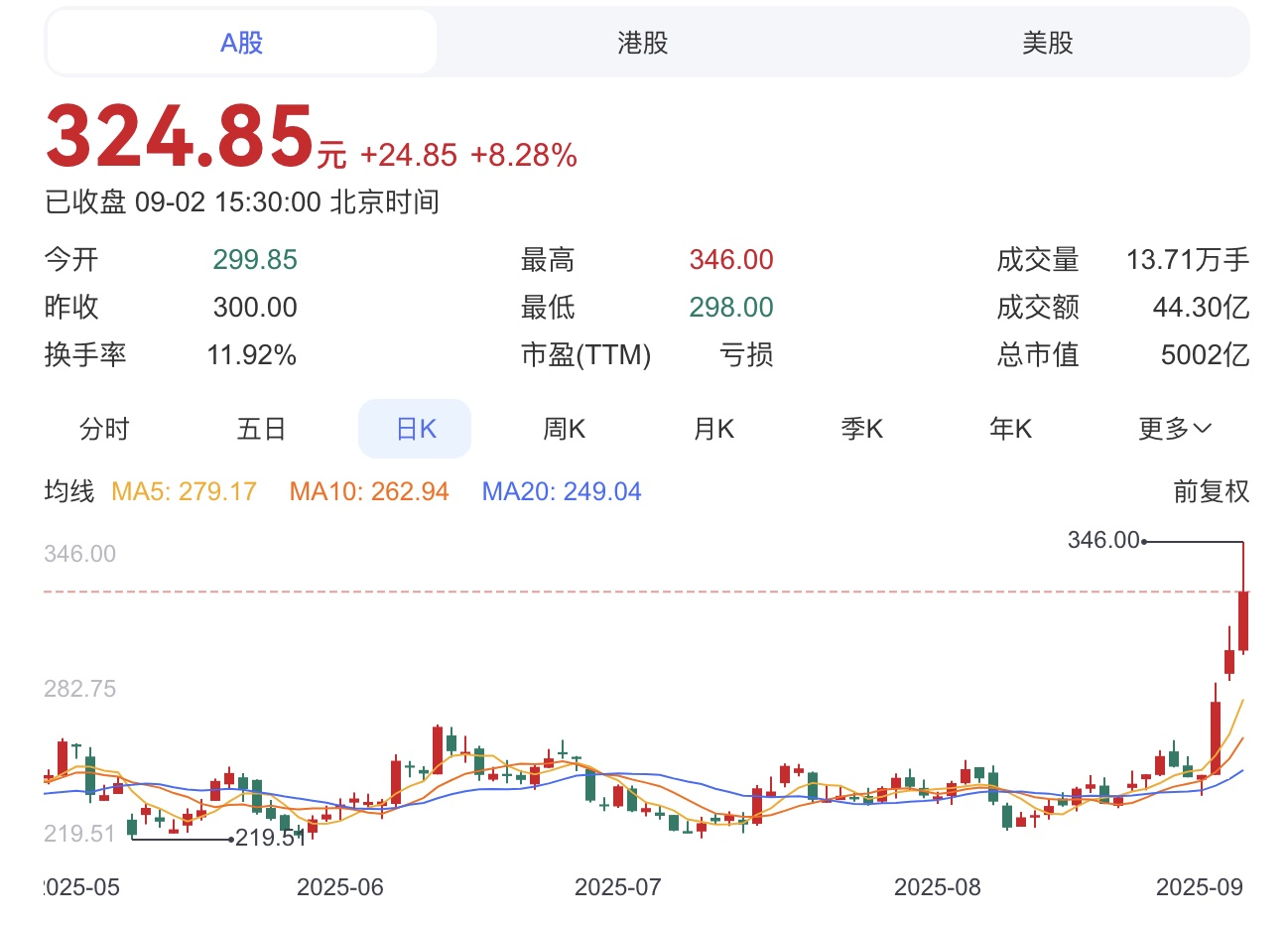Click the latest red candlestick on the chart
Screen dimensions: 1288x925
tap(1243, 620)
